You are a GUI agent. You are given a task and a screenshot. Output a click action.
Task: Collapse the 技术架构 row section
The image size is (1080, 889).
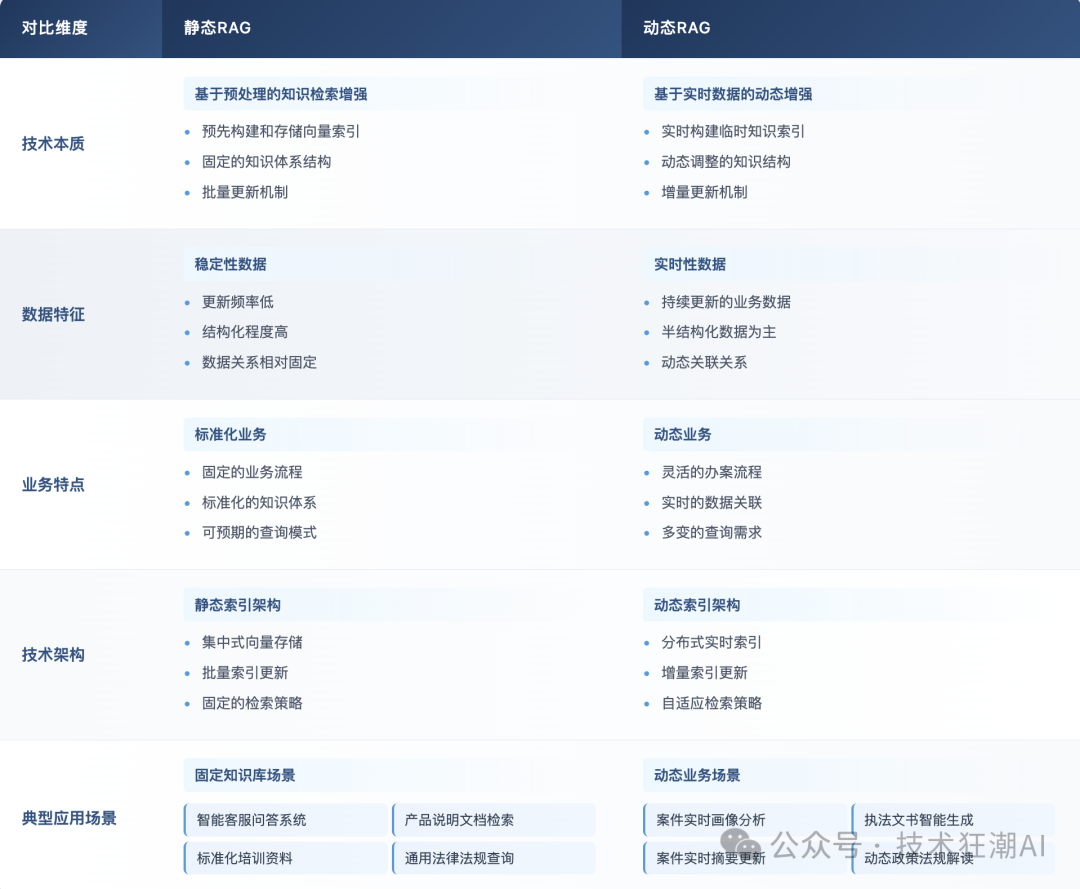pos(52,655)
